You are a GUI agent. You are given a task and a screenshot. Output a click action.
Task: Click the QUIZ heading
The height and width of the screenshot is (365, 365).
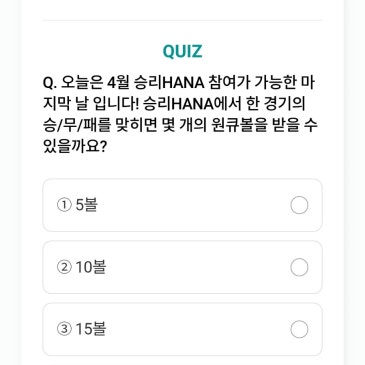[x=182, y=51]
